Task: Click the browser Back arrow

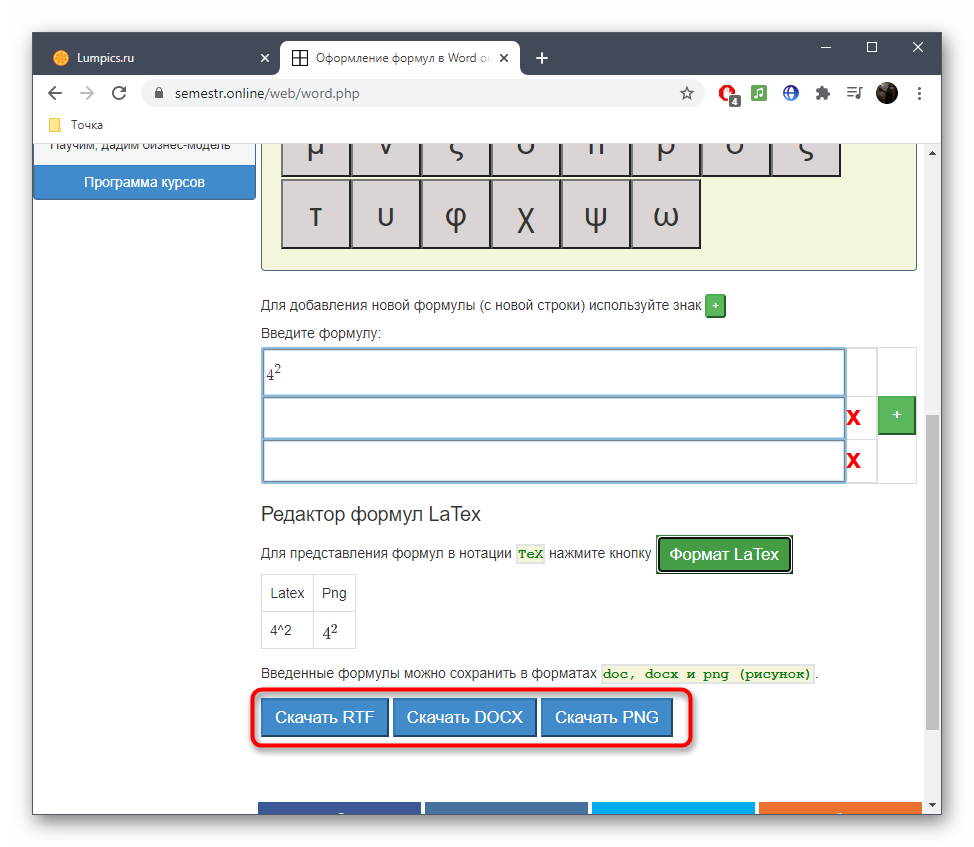Action: pyautogui.click(x=55, y=93)
